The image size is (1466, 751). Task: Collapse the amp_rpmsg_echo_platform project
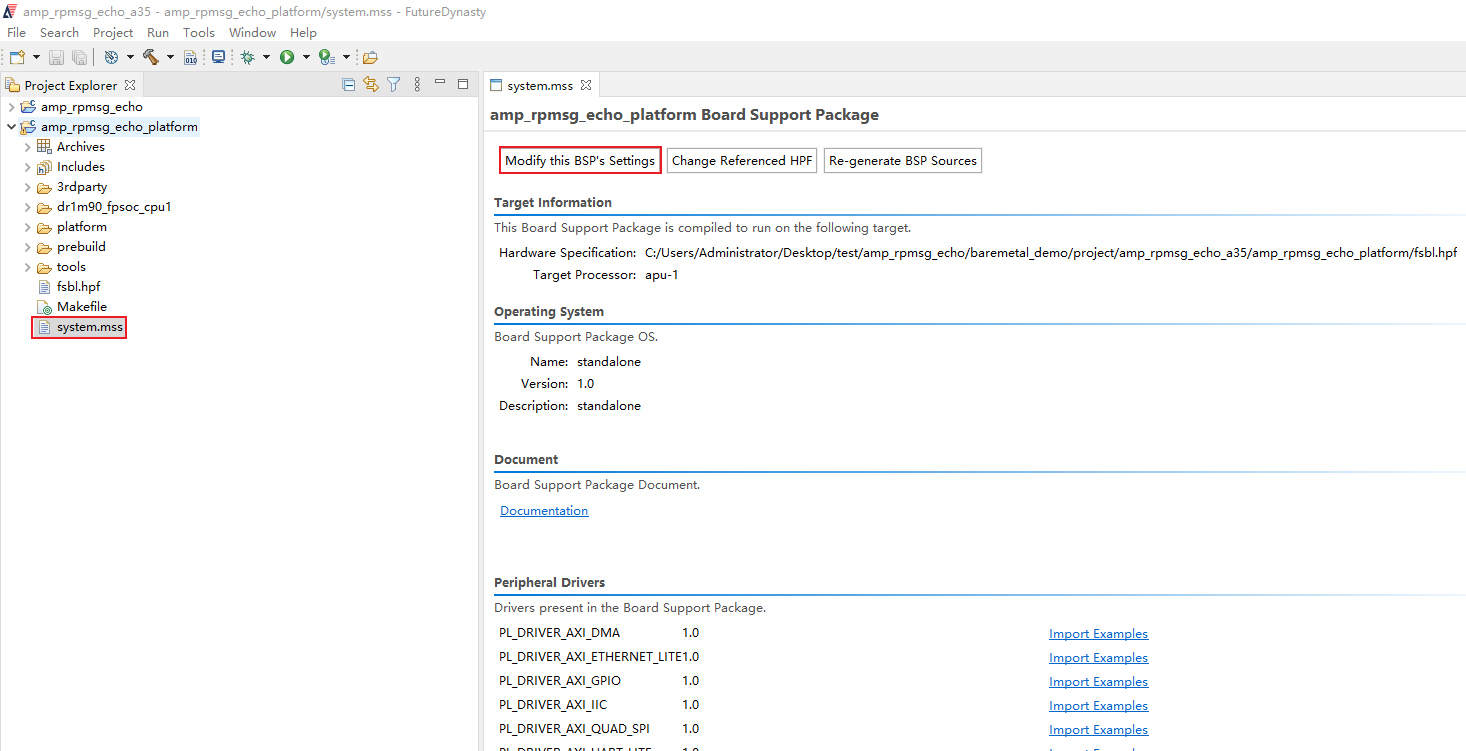point(11,127)
